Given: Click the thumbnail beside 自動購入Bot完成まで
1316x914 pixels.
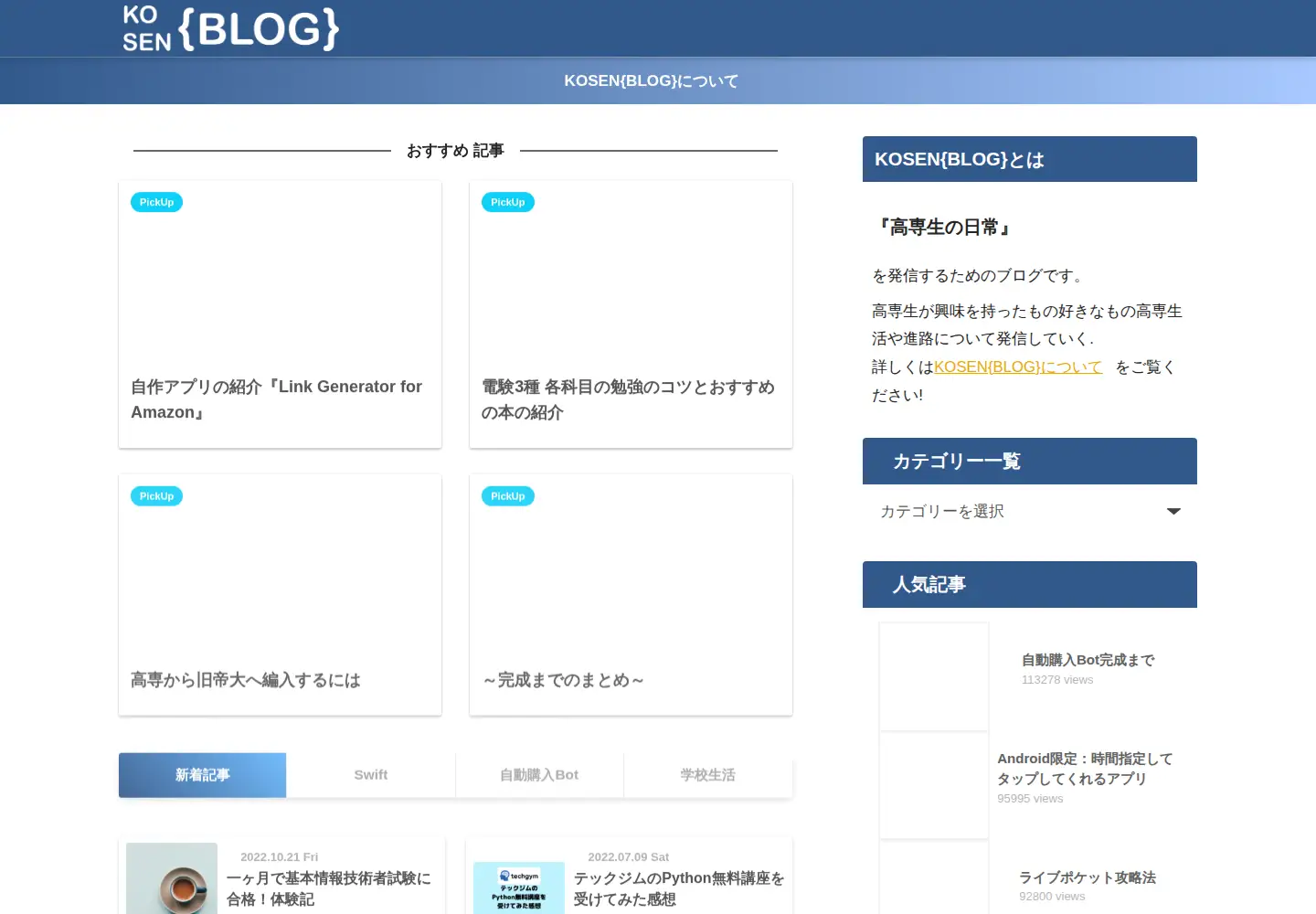Looking at the screenshot, I should click(x=934, y=676).
